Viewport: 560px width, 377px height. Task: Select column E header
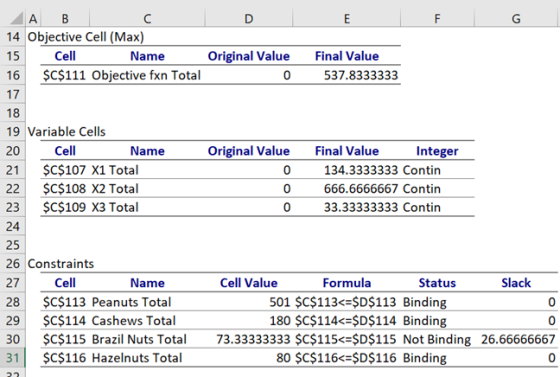(x=346, y=18)
